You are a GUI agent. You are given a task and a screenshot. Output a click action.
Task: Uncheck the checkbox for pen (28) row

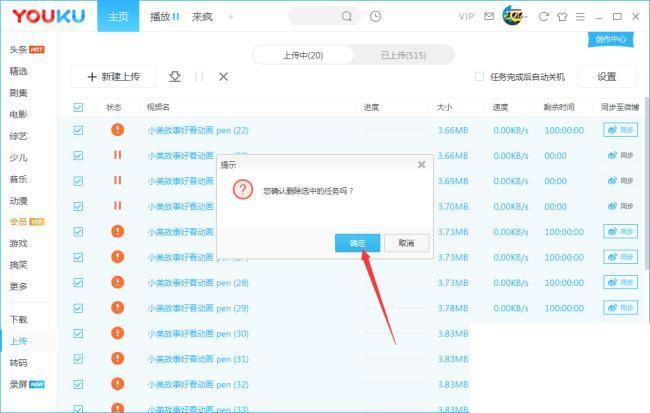pyautogui.click(x=78, y=283)
